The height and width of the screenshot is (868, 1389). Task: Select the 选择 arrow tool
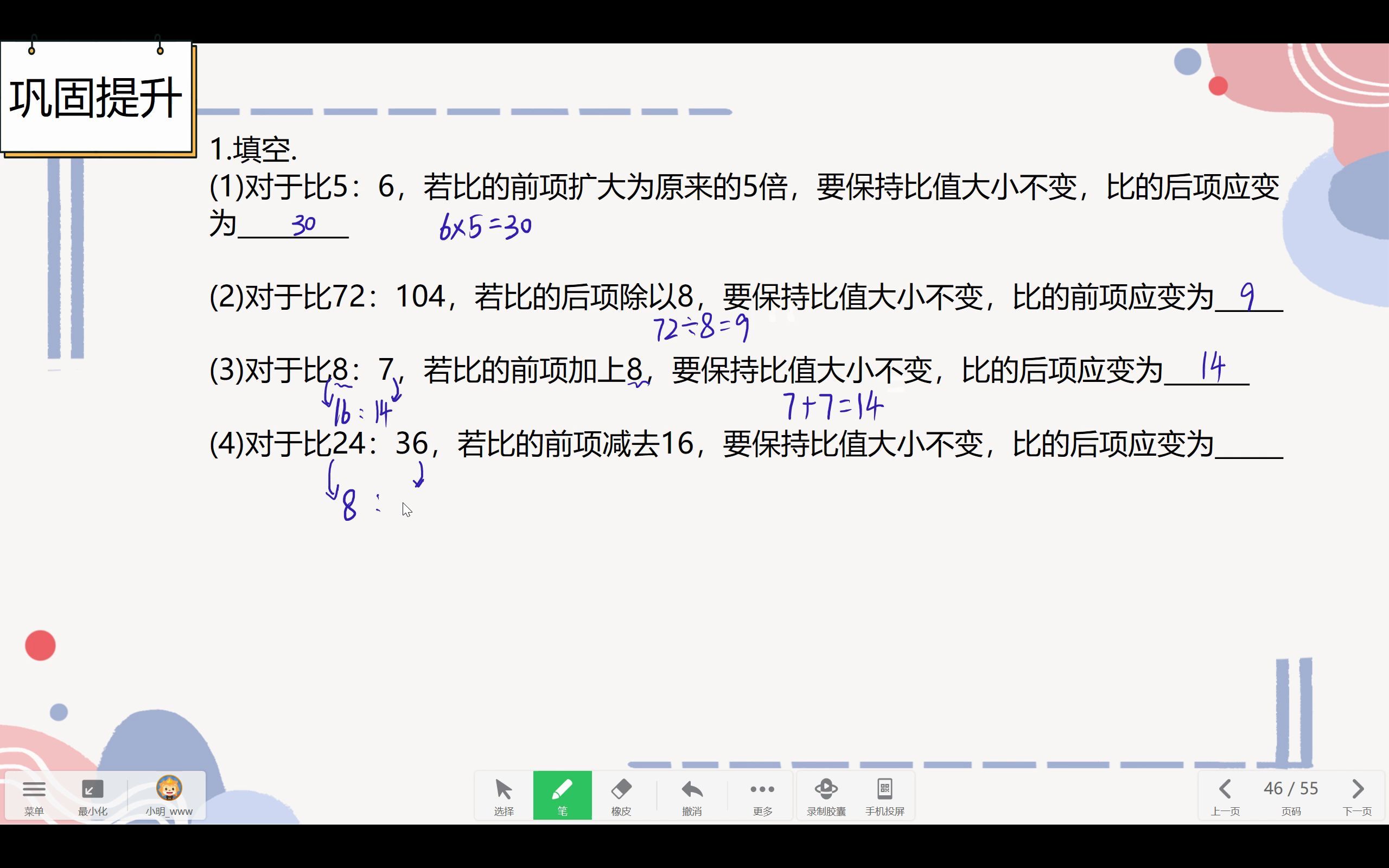tap(504, 796)
